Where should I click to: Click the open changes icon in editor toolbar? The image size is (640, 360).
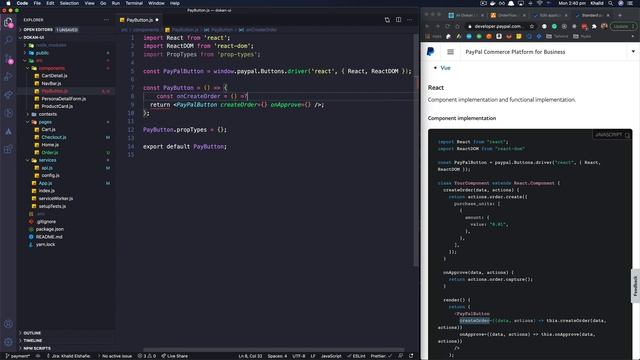pos(387,20)
